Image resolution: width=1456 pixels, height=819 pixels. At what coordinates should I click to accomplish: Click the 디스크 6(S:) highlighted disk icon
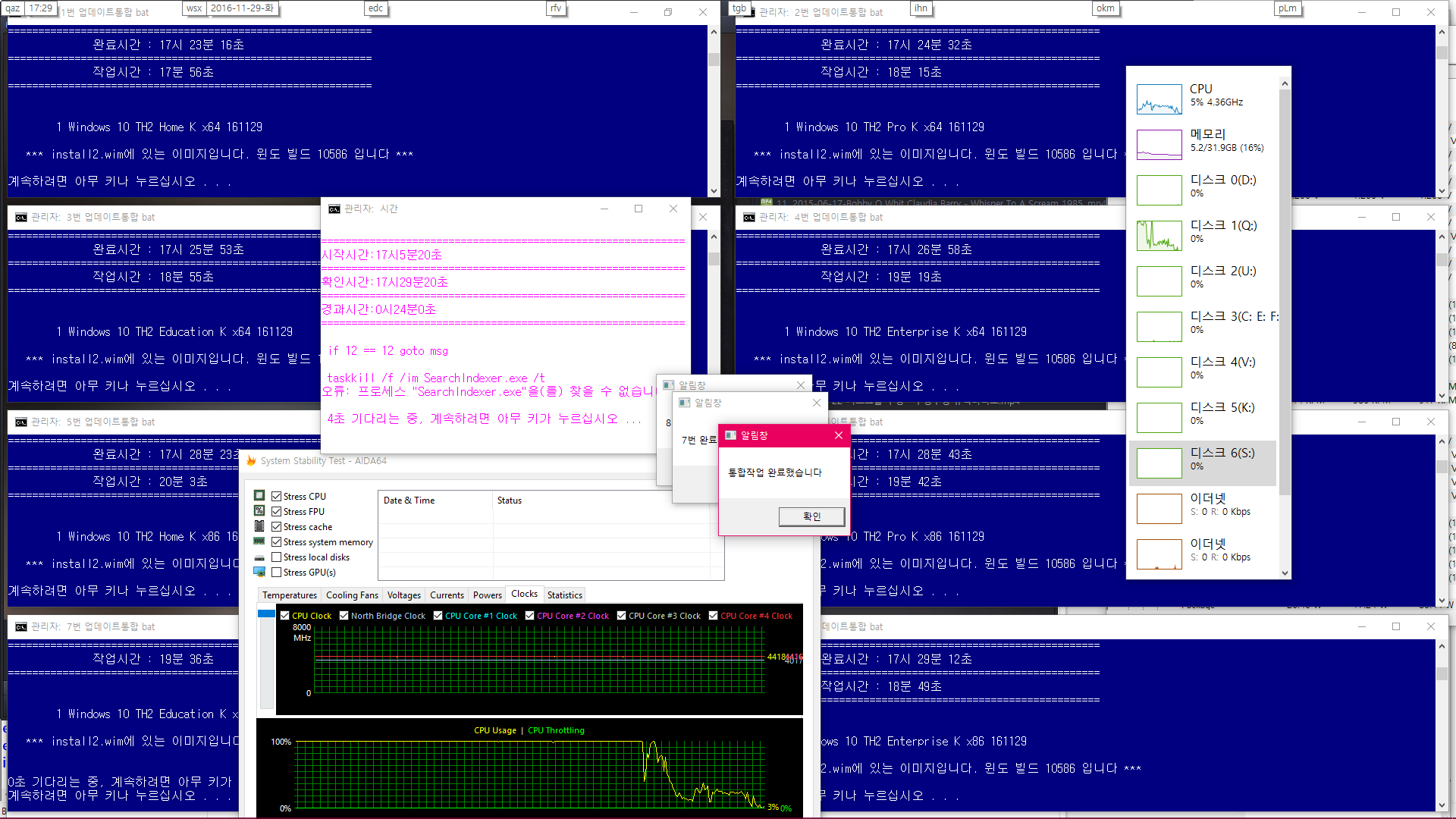[1156, 460]
